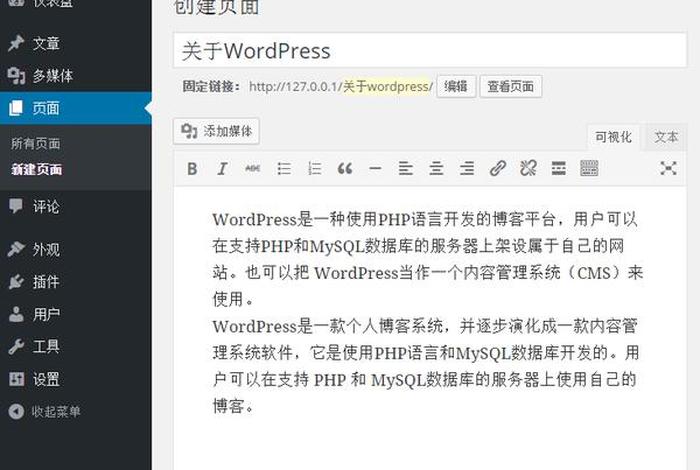The image size is (700, 470).
Task: Open 插件 (Plugins) in sidebar
Action: click(x=76, y=282)
